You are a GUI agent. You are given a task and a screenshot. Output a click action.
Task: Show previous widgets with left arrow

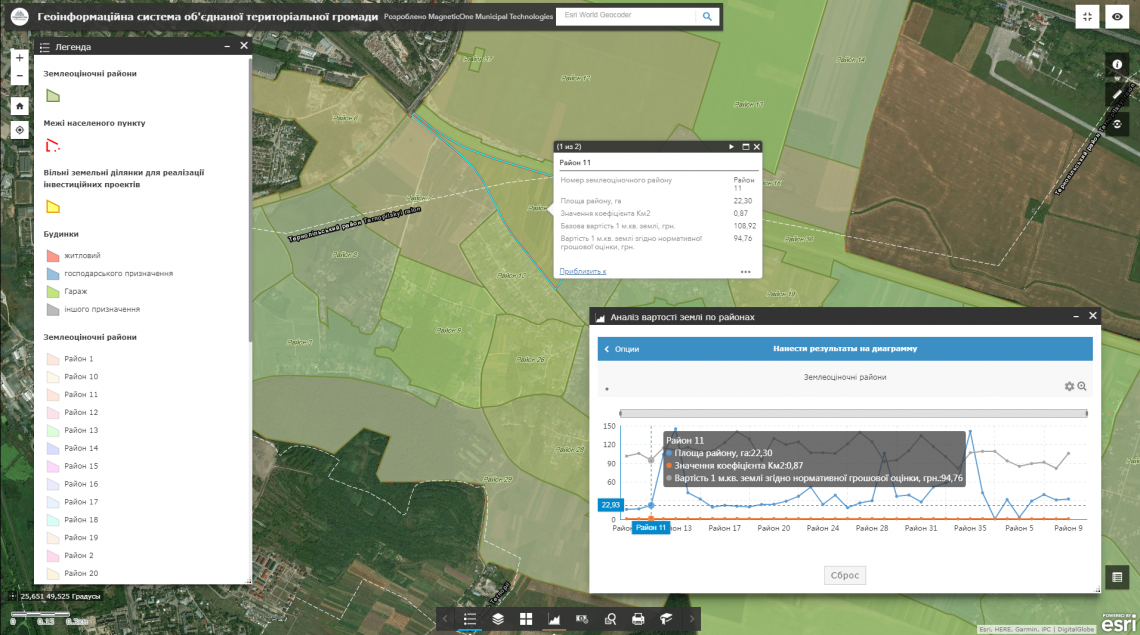[x=445, y=619]
